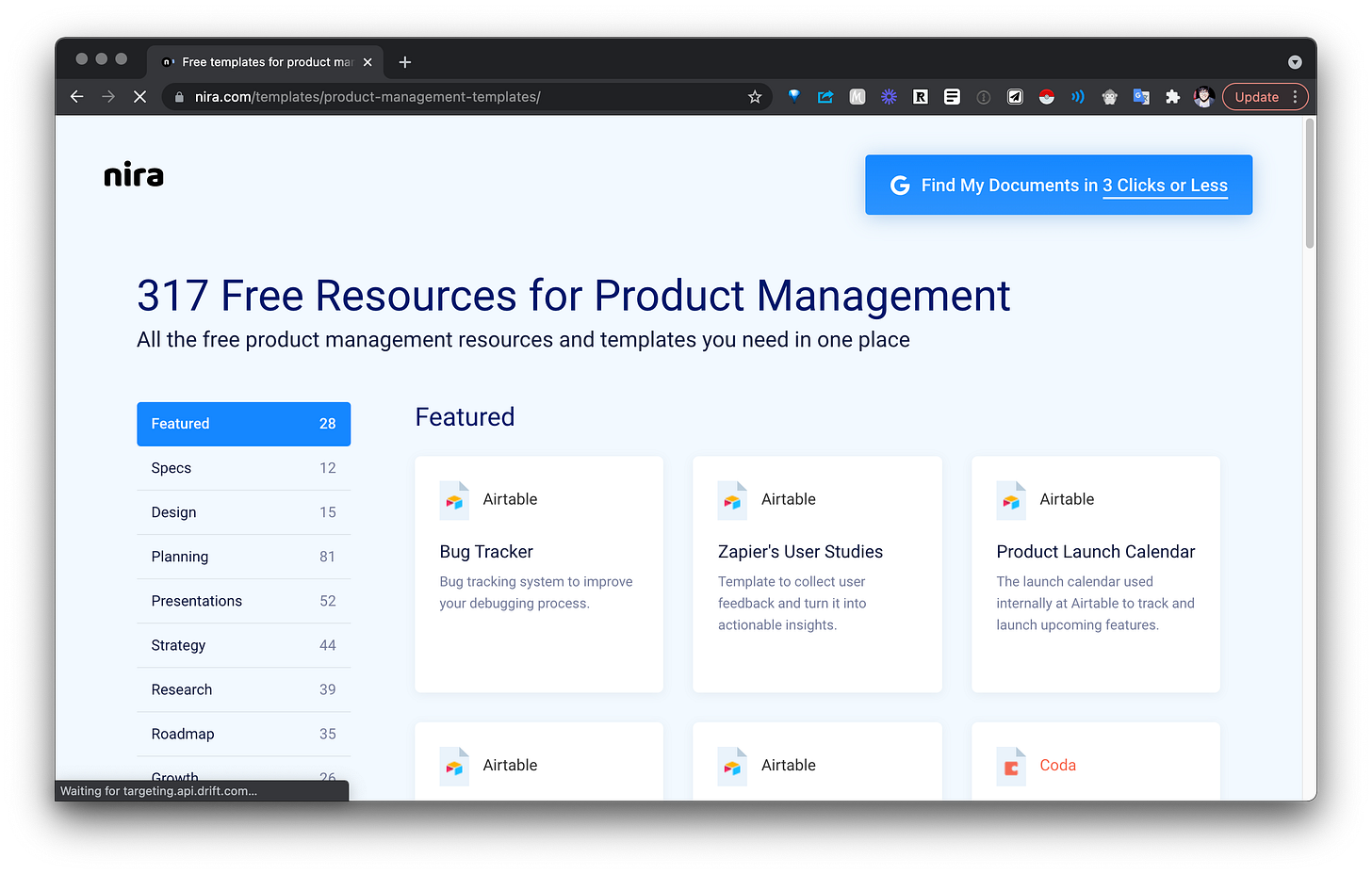Click the forward navigation arrow
This screenshot has width=1372, height=874.
click(x=108, y=97)
